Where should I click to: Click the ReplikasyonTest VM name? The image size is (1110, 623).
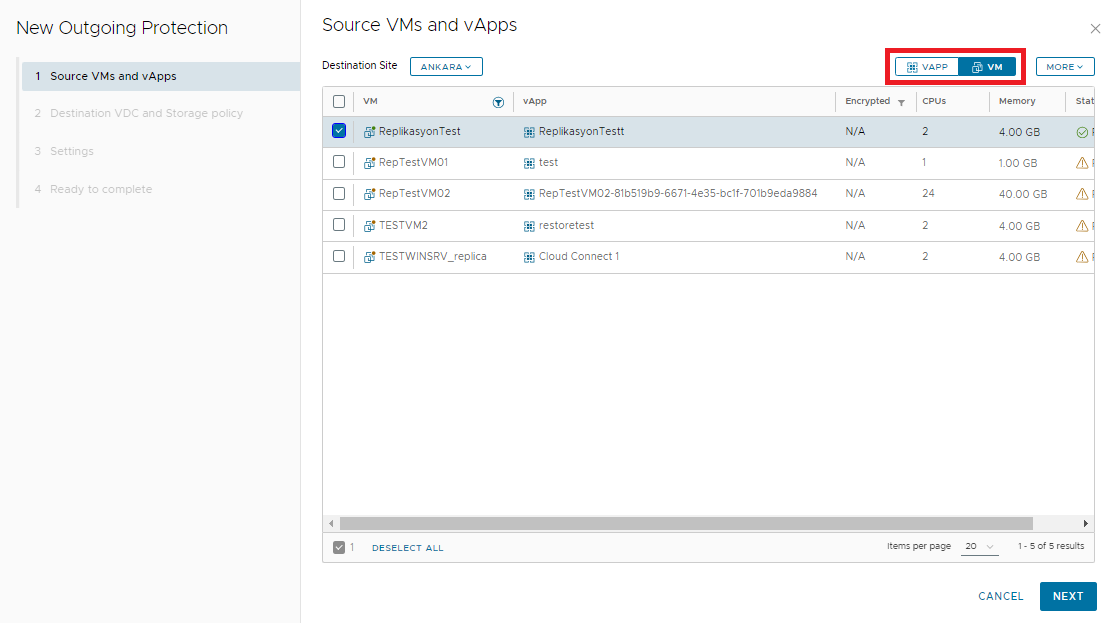pos(419,132)
